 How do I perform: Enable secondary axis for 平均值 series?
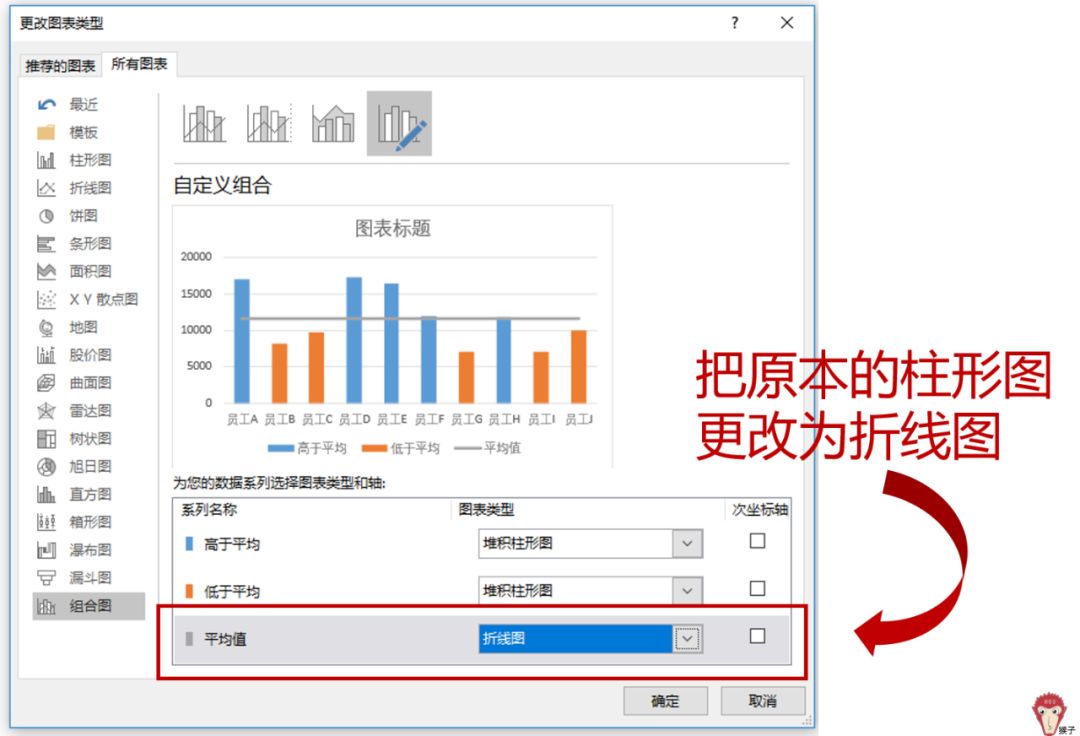tap(757, 636)
